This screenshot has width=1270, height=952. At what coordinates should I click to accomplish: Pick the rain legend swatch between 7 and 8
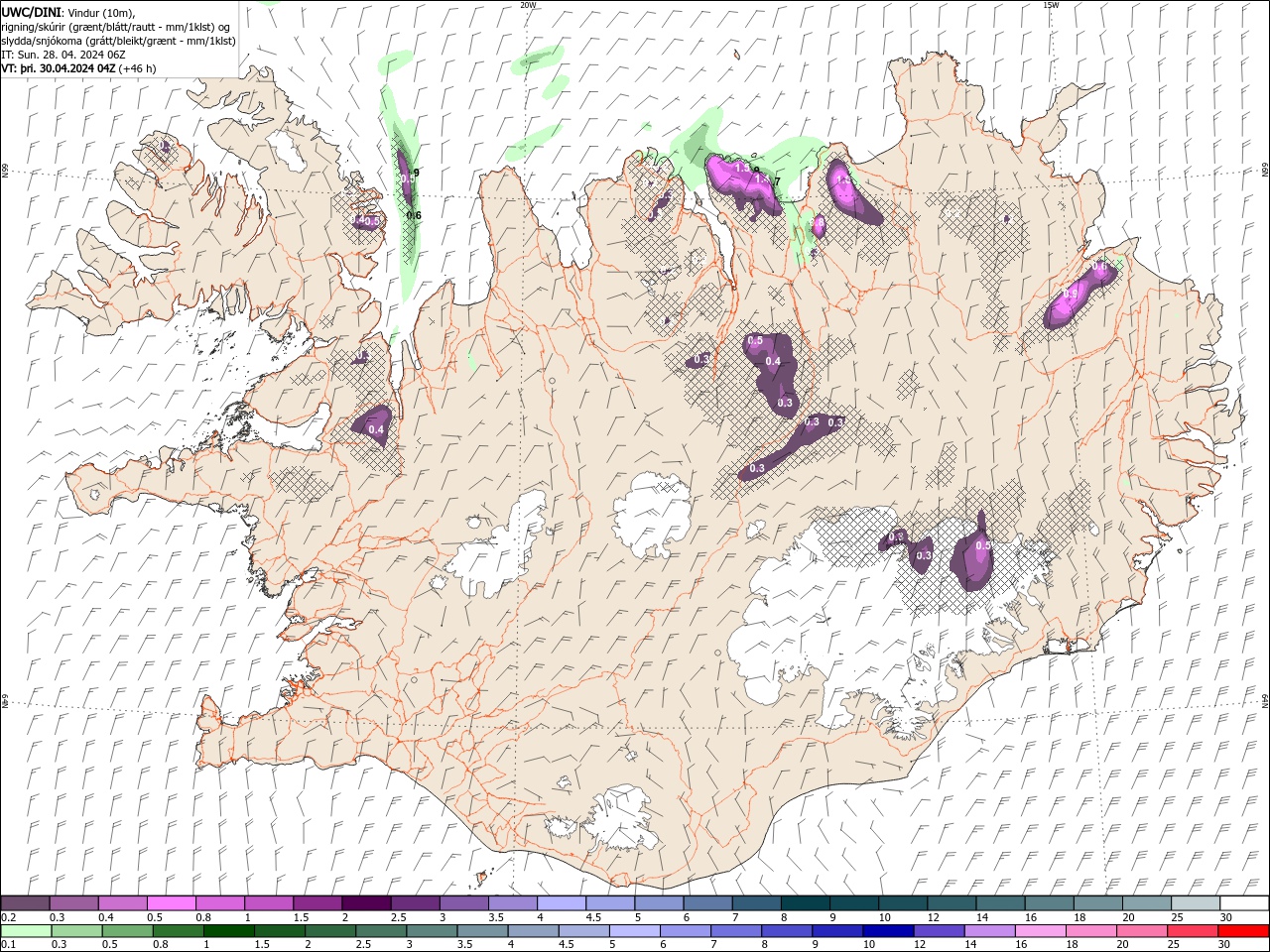tap(735, 931)
